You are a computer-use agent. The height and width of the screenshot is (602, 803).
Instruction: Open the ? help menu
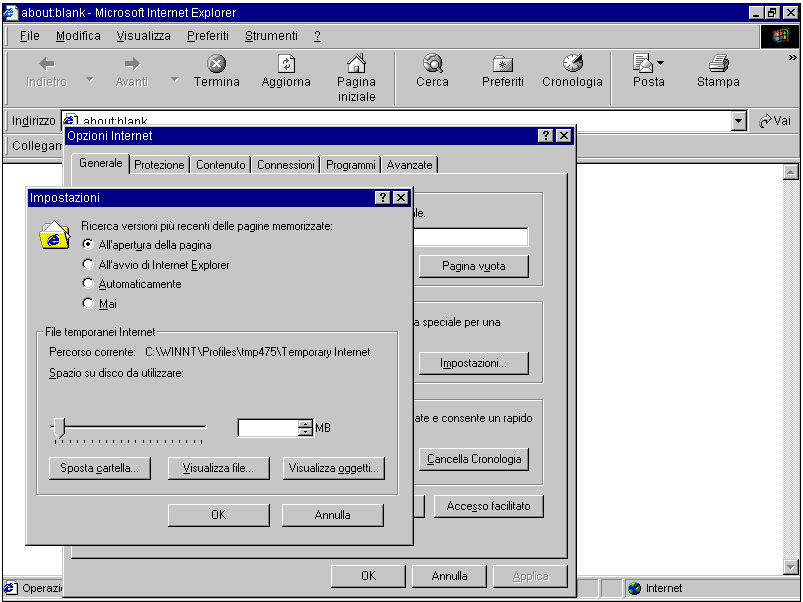(318, 36)
